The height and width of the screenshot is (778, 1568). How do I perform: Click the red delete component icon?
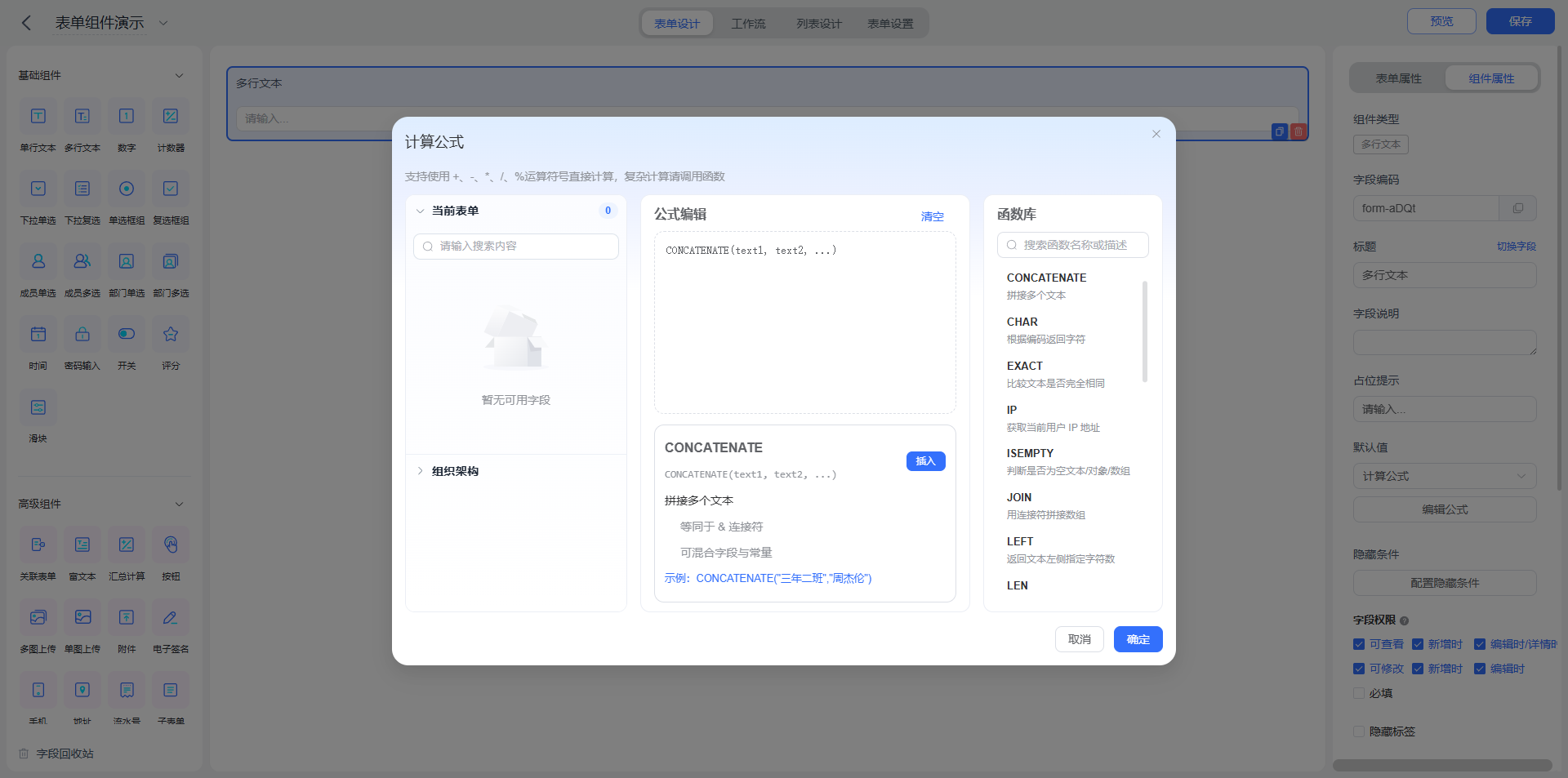tap(1298, 131)
